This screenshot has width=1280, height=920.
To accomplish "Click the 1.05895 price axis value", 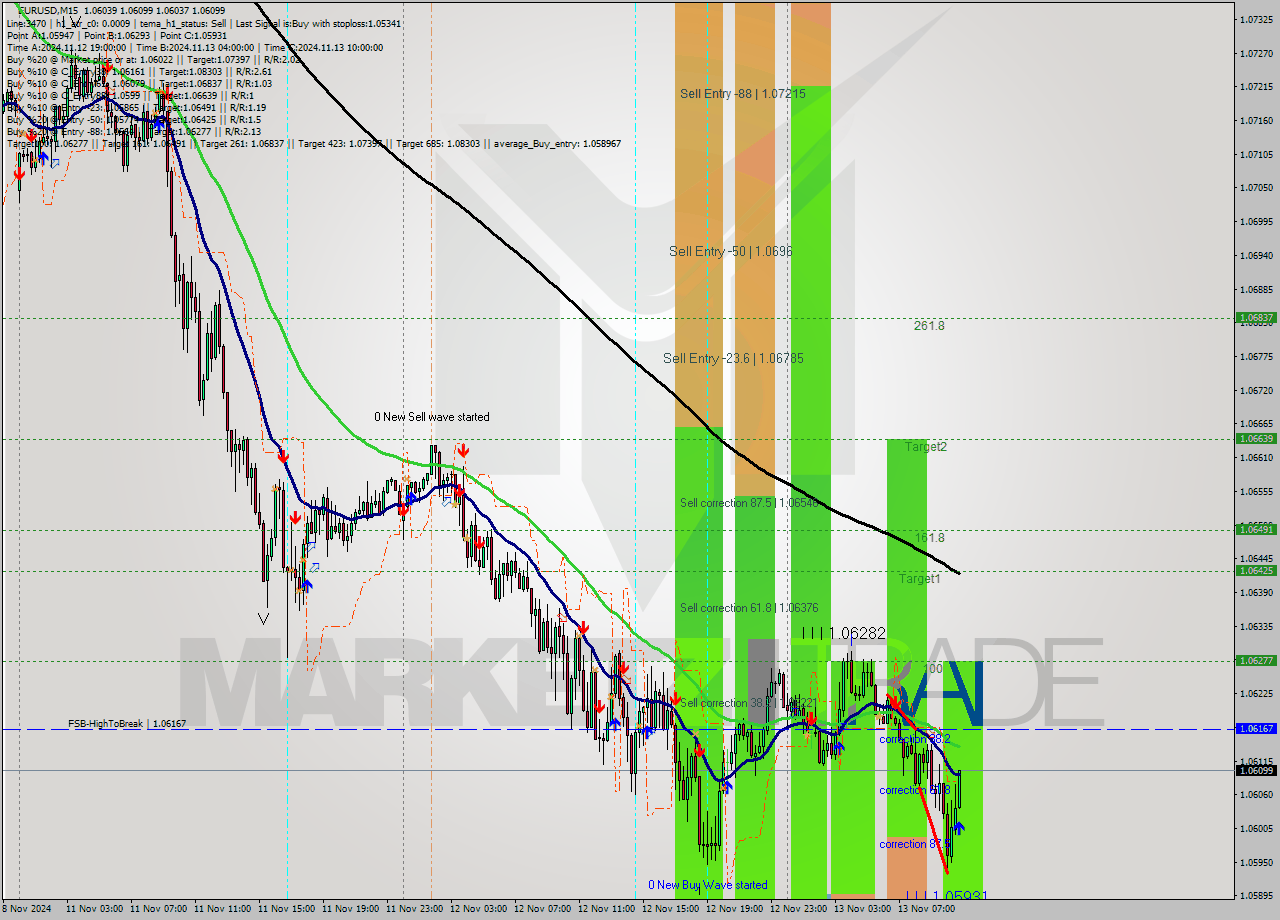I will coord(1256,896).
